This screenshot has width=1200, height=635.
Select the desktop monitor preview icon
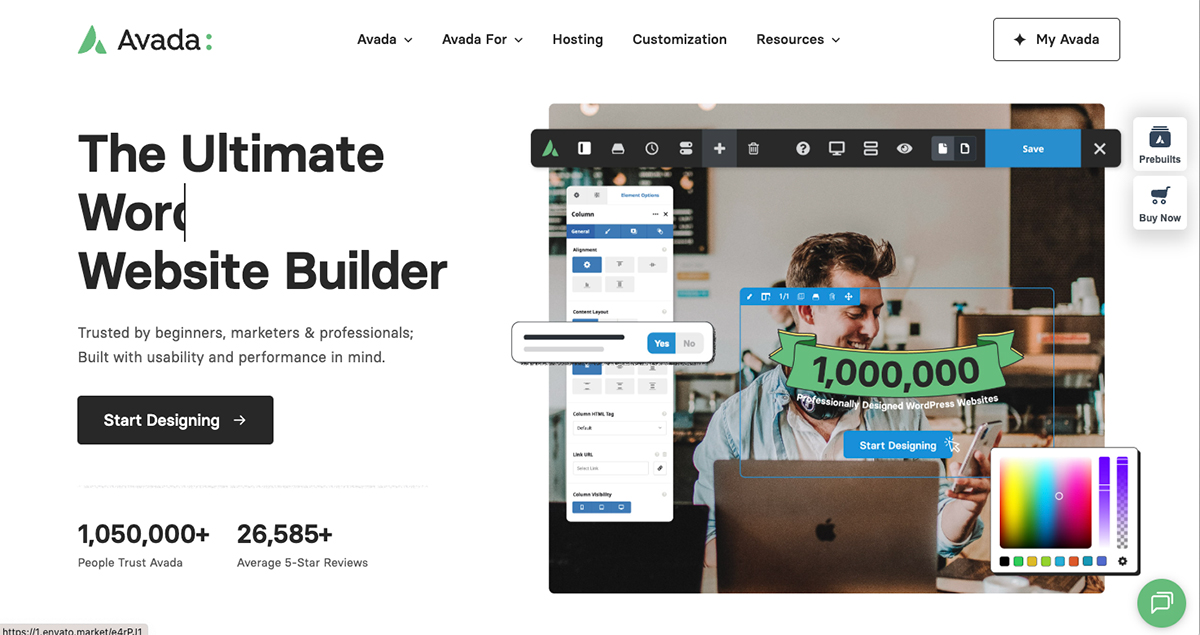click(837, 148)
